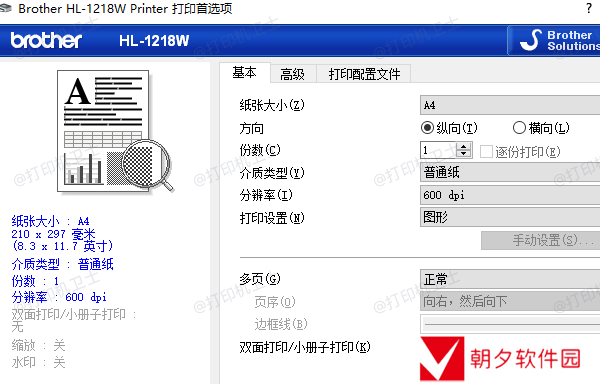Switch to the 基本 tab

click(245, 72)
